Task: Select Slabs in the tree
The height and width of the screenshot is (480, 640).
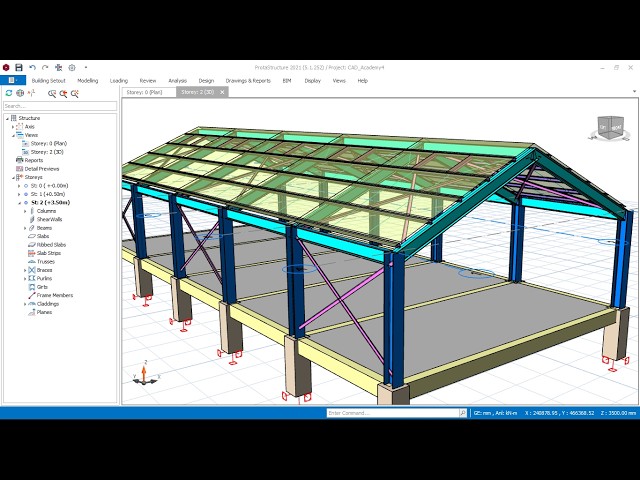Action: [x=43, y=236]
